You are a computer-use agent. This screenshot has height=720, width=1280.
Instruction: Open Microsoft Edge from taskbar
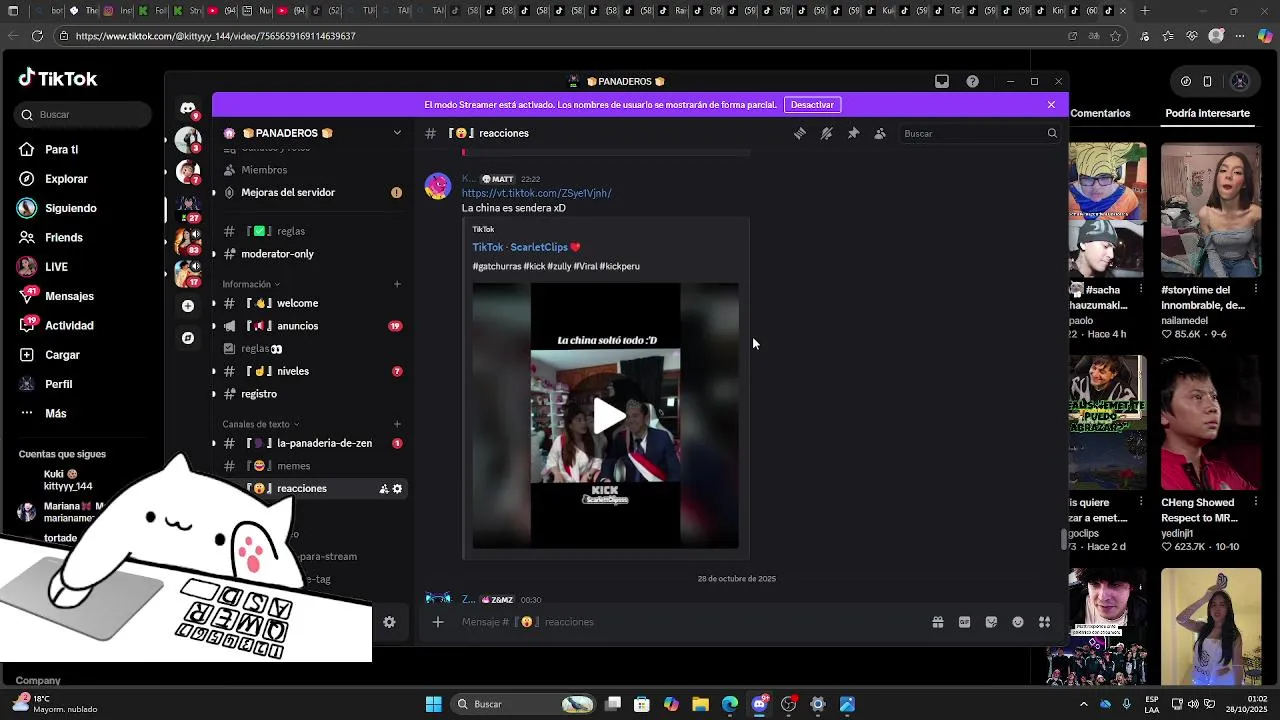[730, 704]
